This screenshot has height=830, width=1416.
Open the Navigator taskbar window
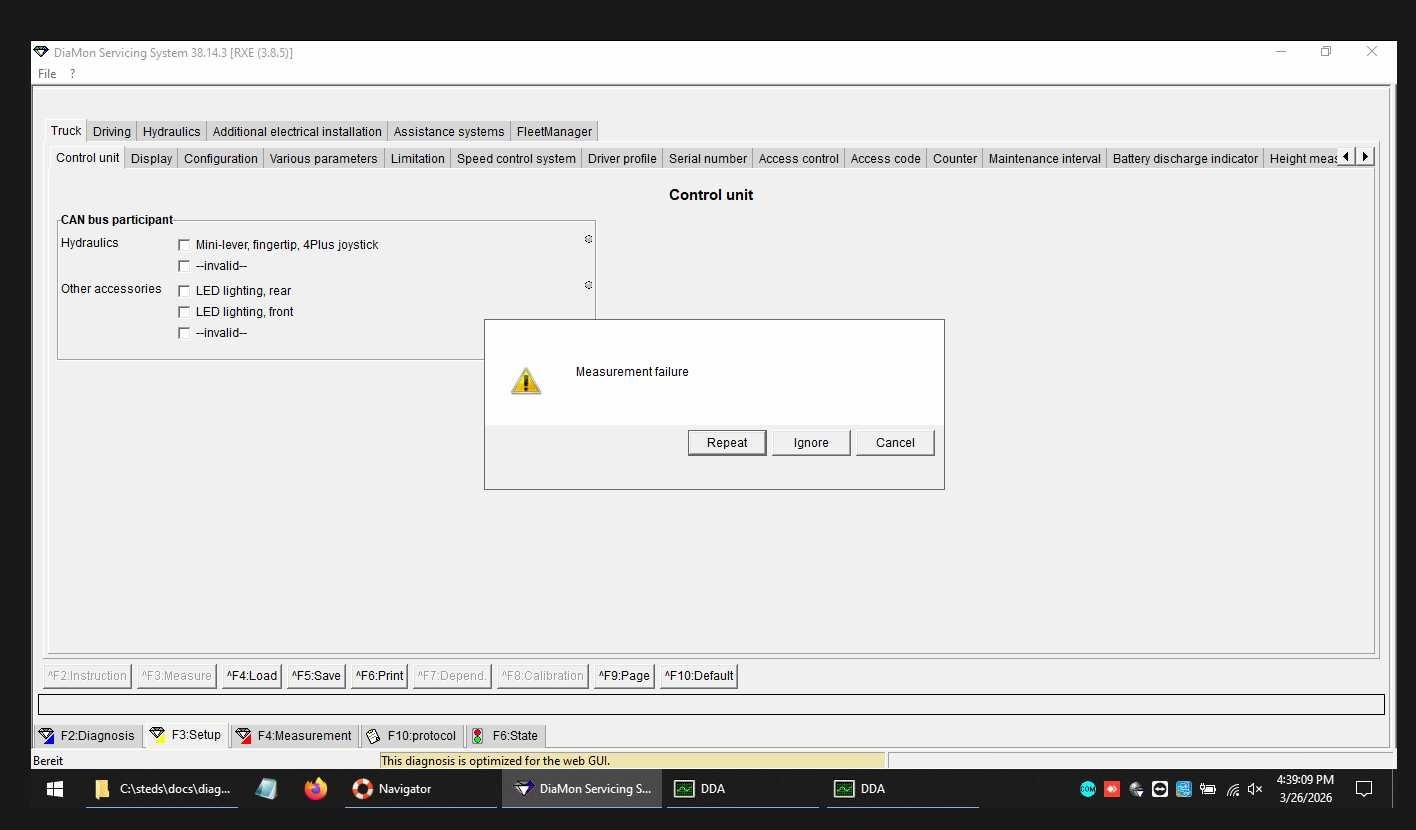pos(420,789)
